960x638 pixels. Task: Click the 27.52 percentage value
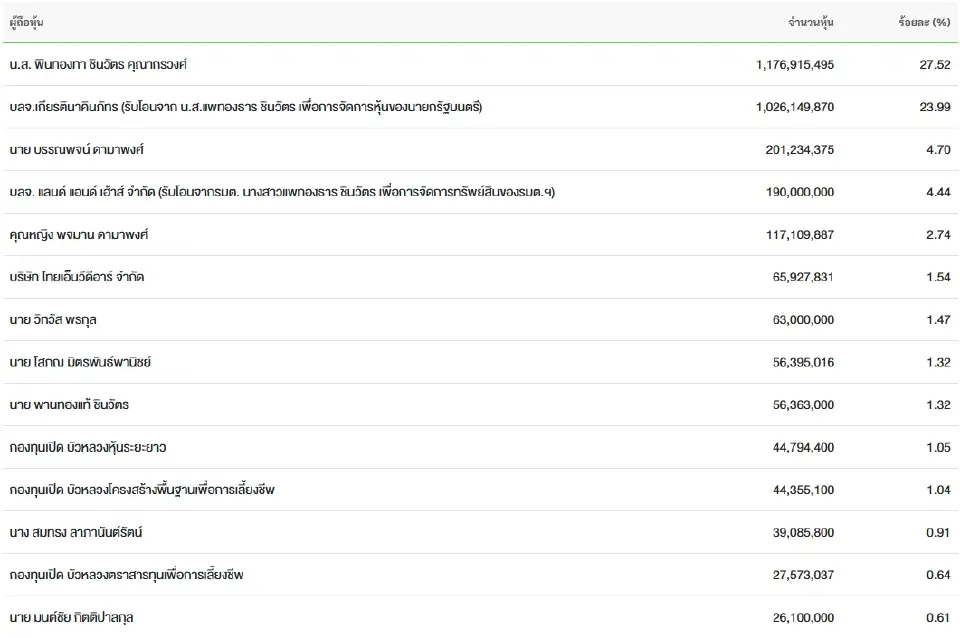935,65
